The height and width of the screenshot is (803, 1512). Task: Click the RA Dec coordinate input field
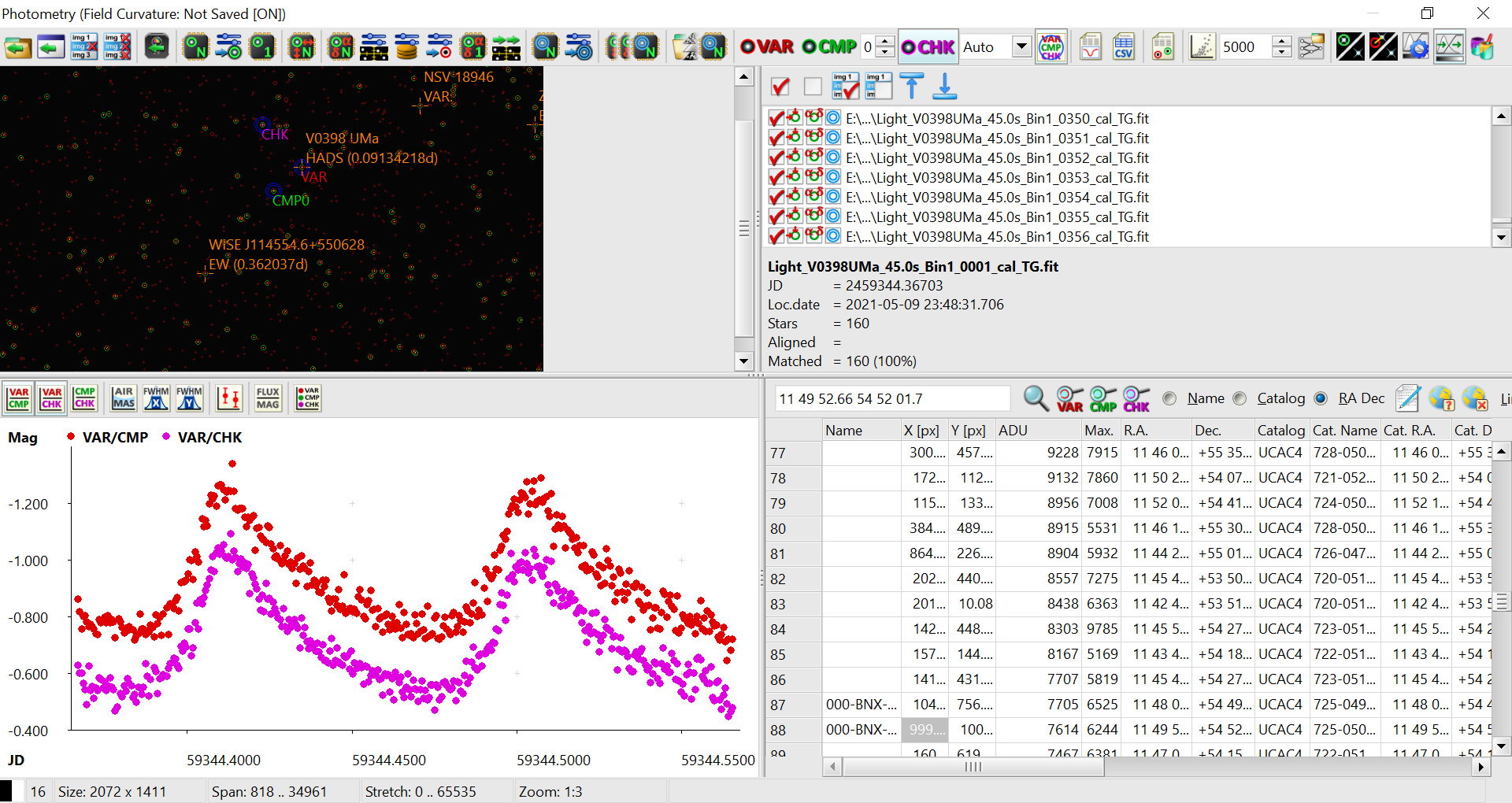tap(891, 399)
